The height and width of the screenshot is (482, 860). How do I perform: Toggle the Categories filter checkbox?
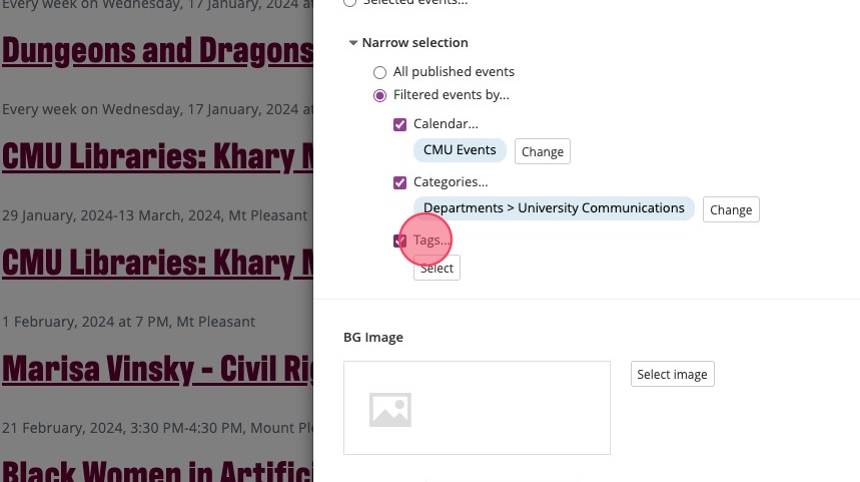click(400, 182)
